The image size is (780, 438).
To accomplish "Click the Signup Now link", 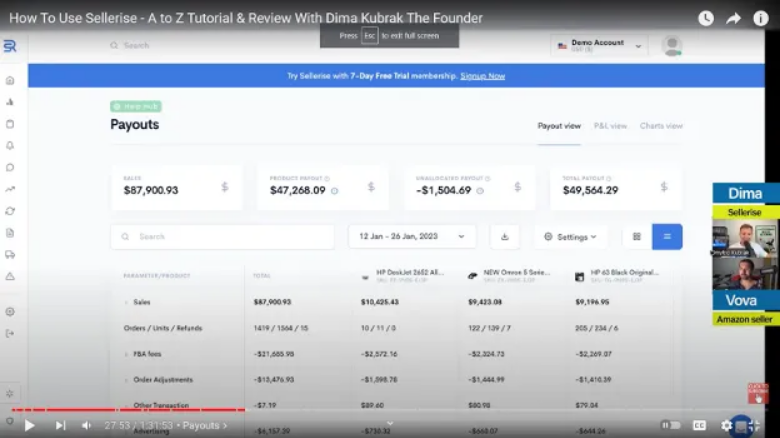I will coord(483,76).
